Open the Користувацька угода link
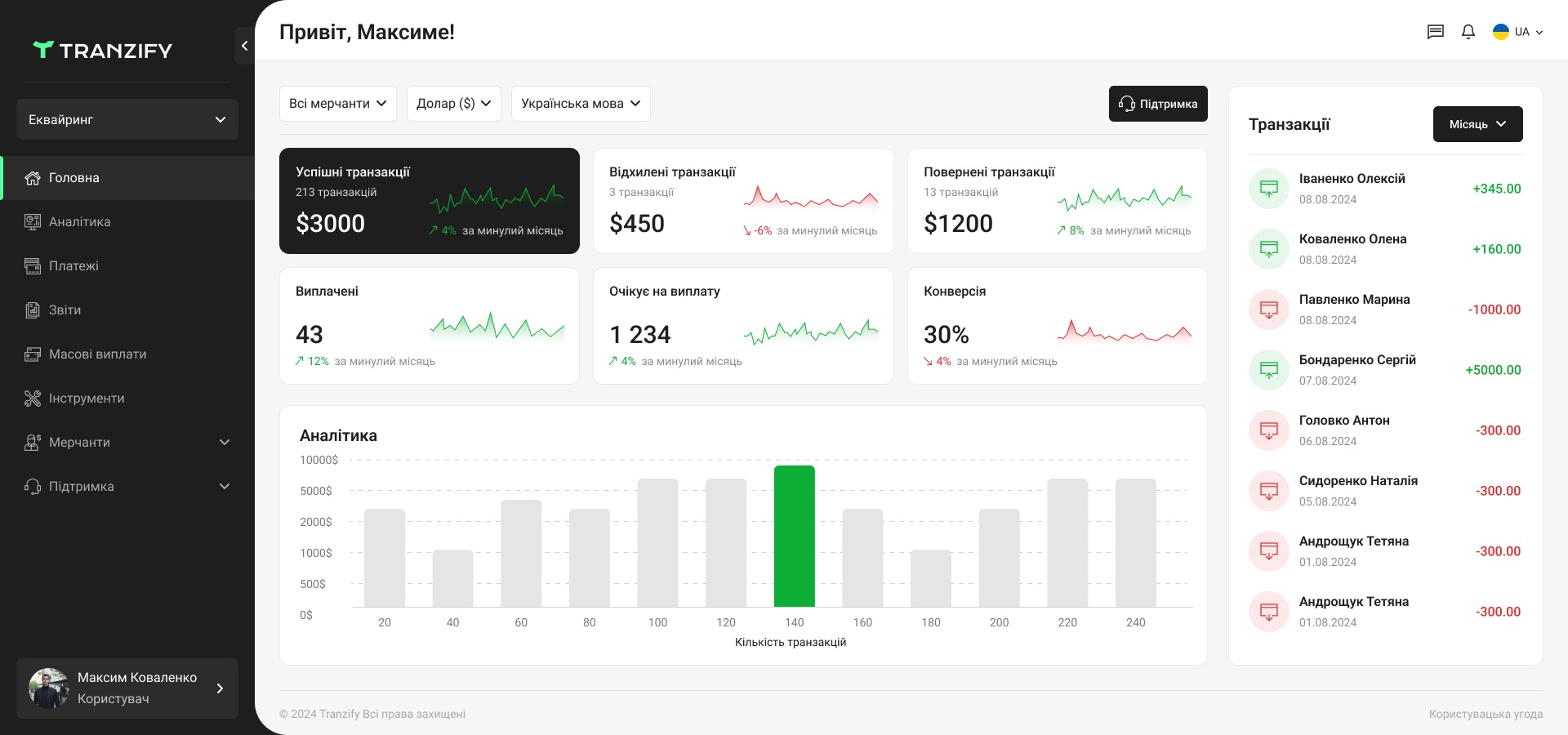 [1486, 714]
